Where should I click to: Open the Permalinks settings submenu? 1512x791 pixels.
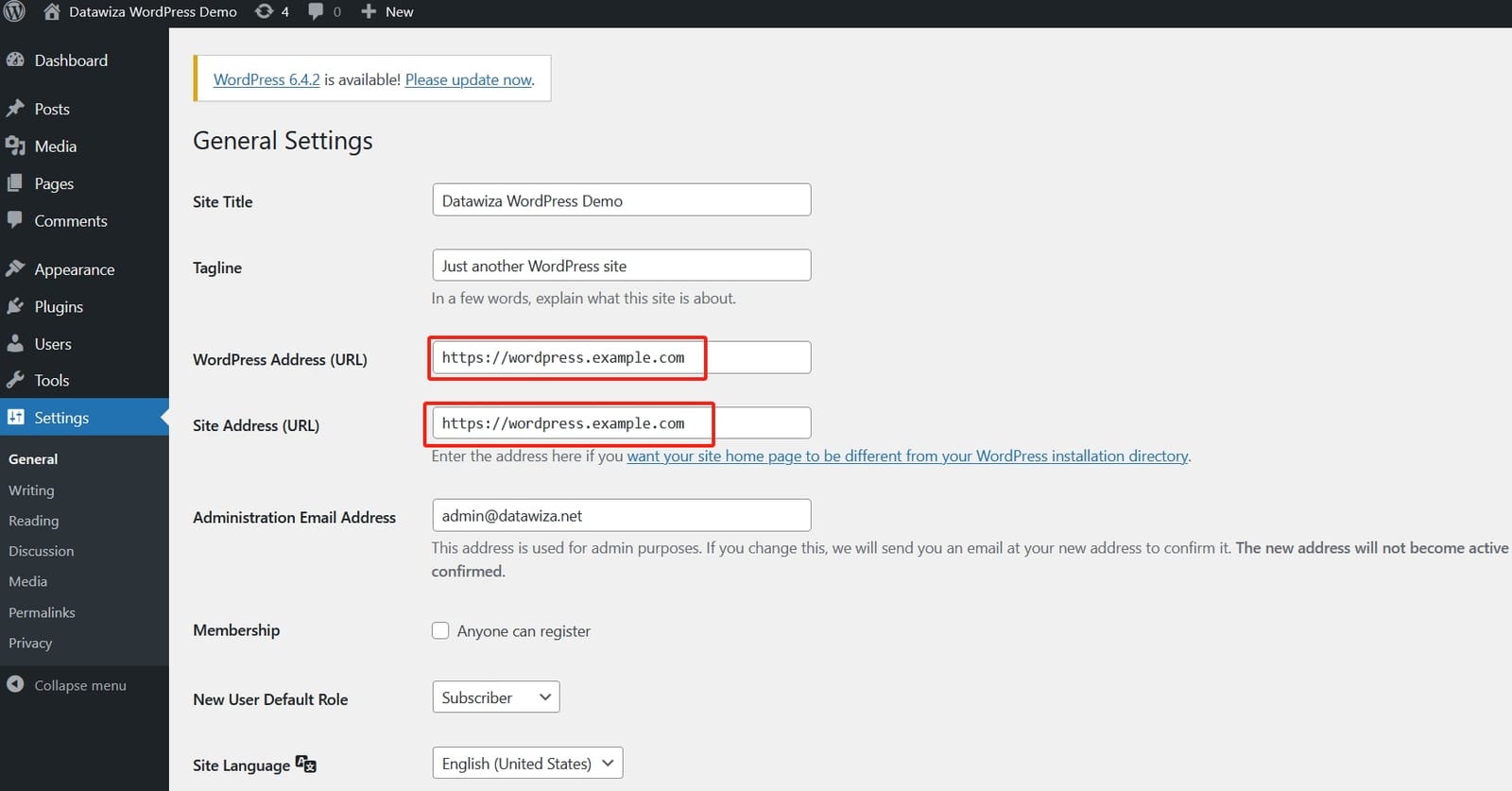42,612
